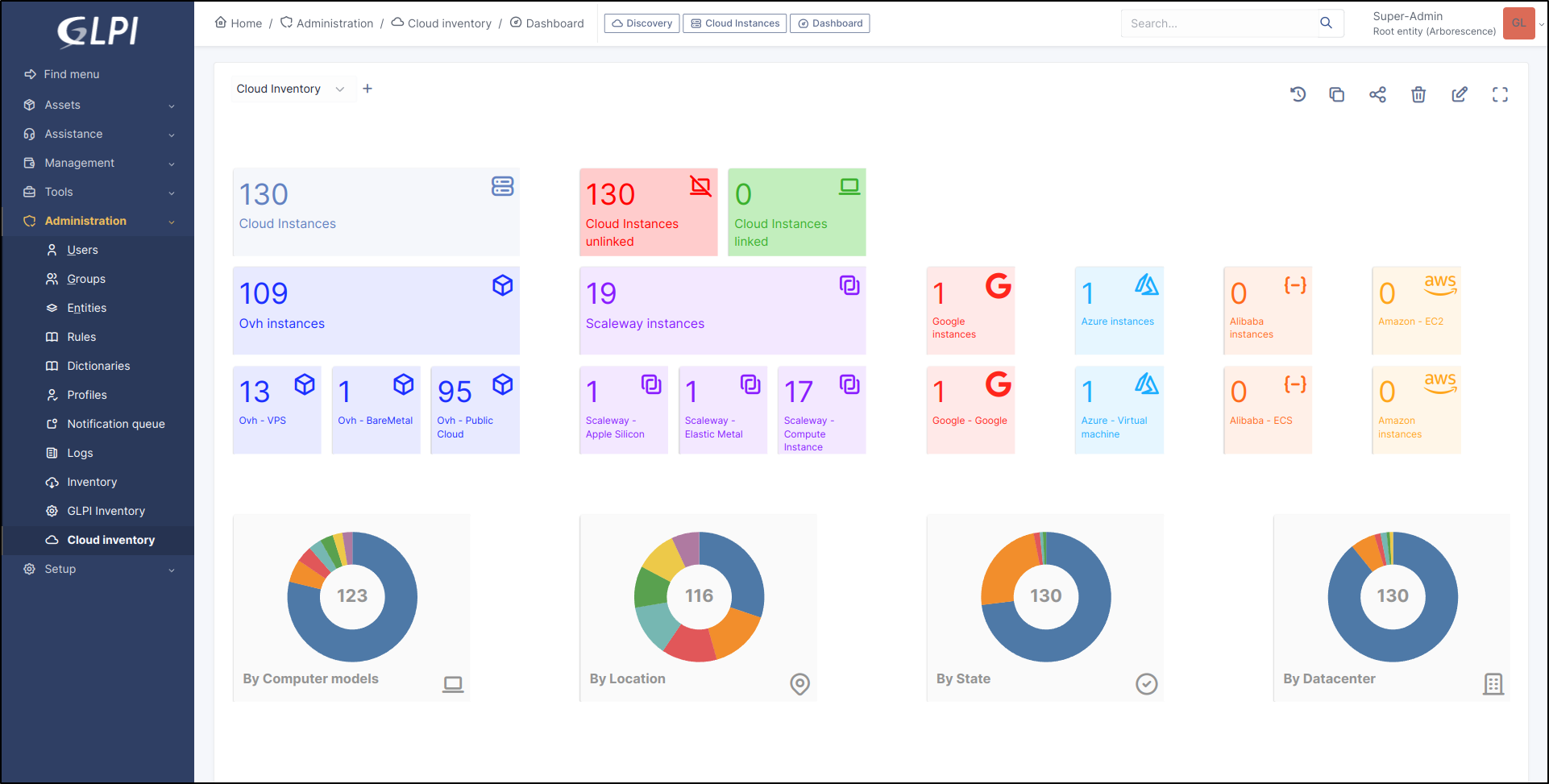Toggle fullscreen mode for dashboard
1549x784 pixels.
pyautogui.click(x=1500, y=94)
